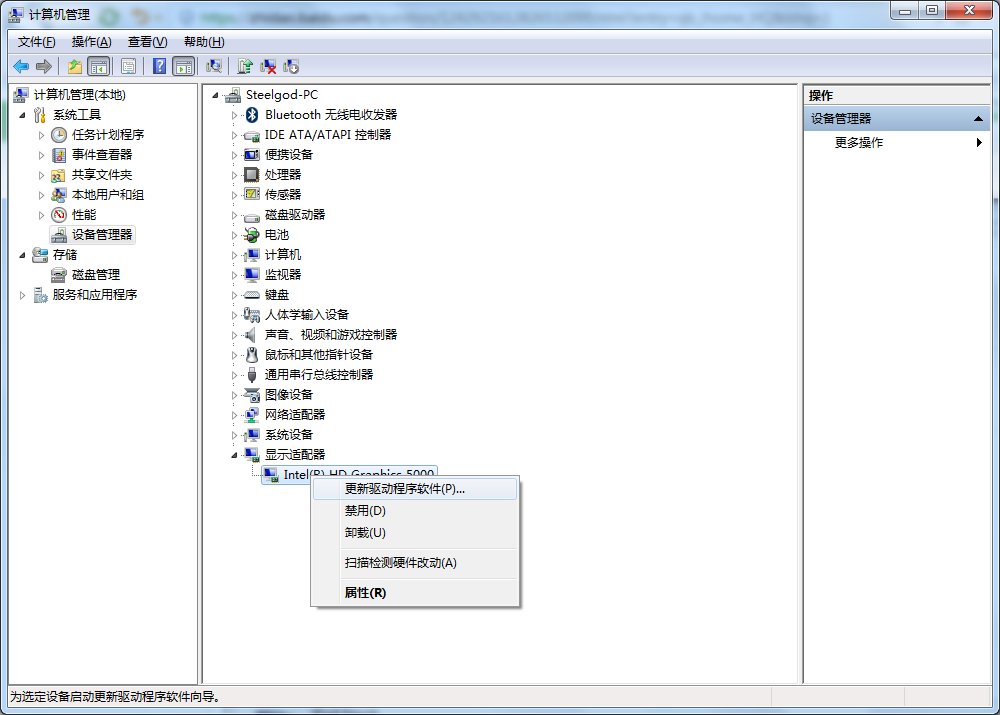Click the Help question mark icon
This screenshot has width=1000, height=715.
click(x=158, y=66)
